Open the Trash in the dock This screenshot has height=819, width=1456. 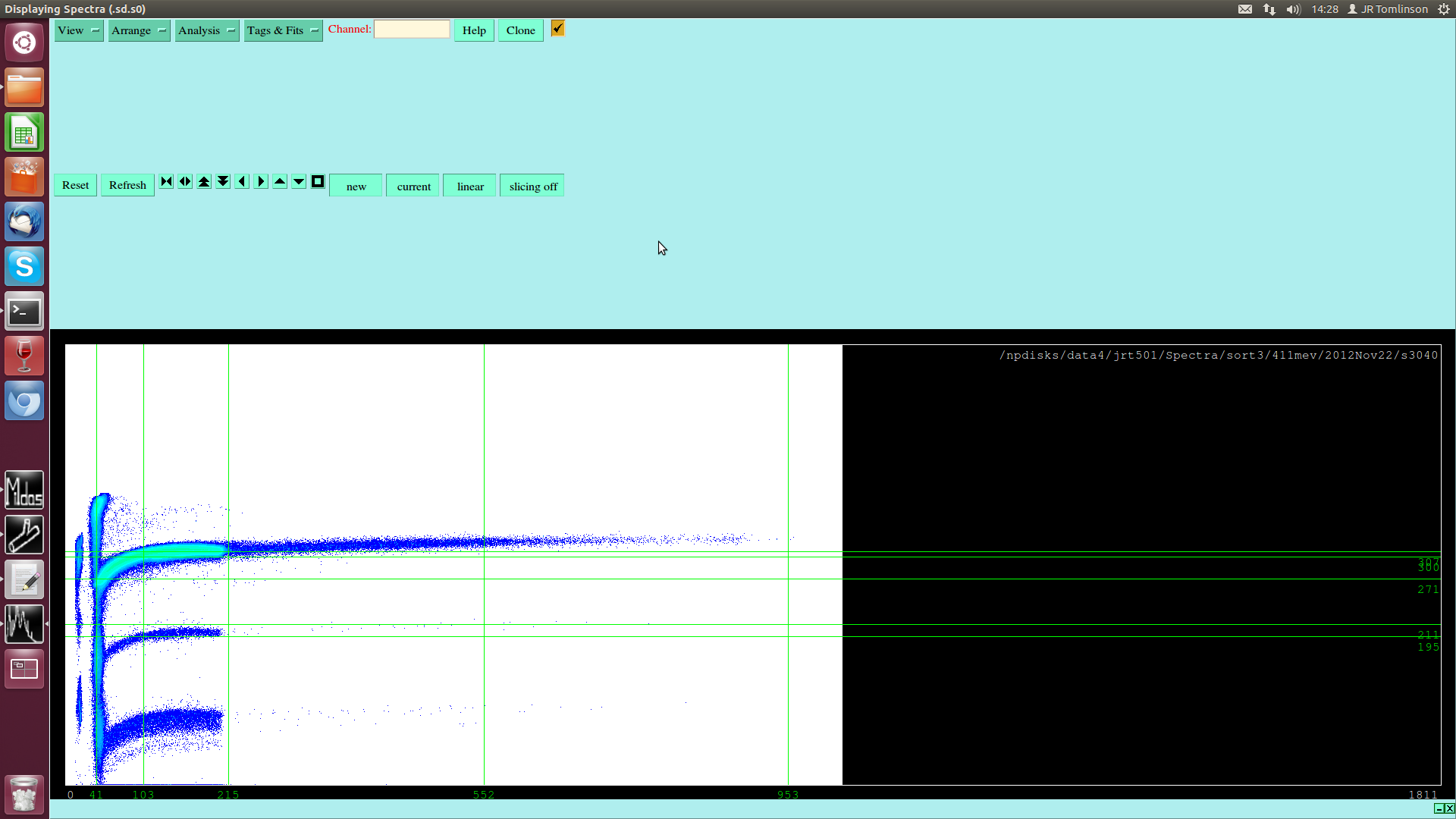(24, 794)
